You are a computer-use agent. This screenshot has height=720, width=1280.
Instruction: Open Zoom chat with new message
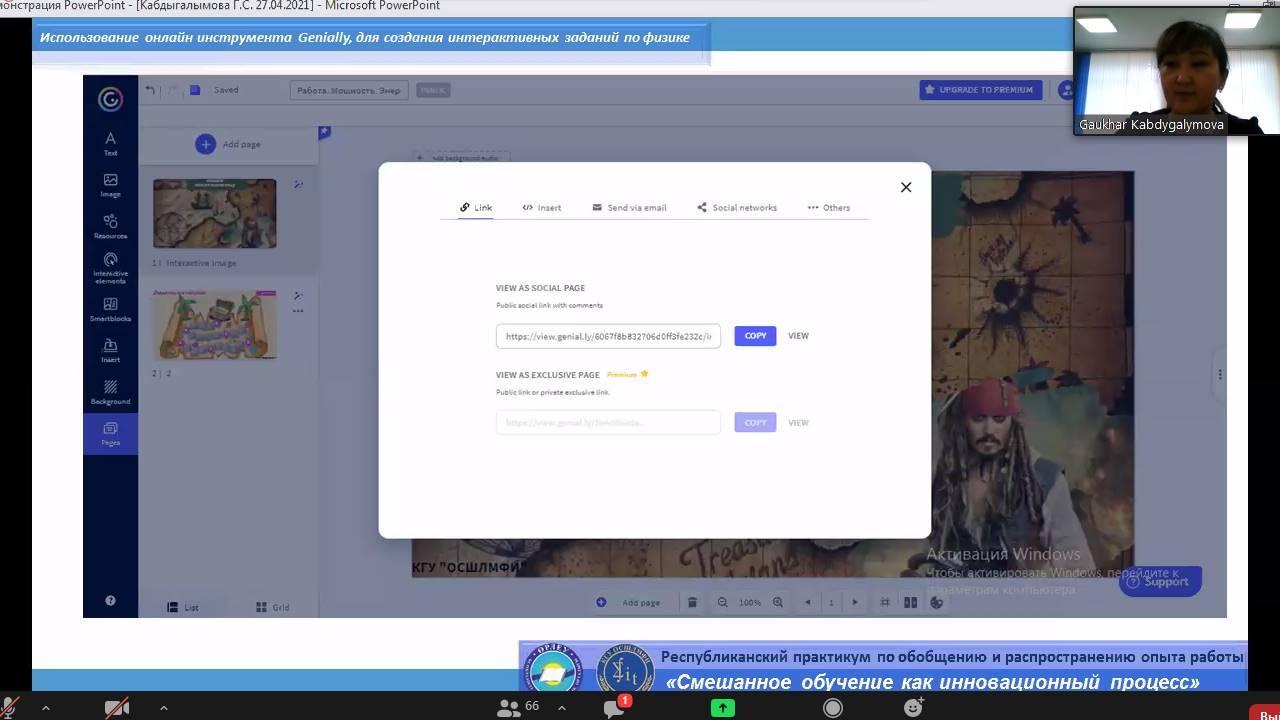point(616,707)
